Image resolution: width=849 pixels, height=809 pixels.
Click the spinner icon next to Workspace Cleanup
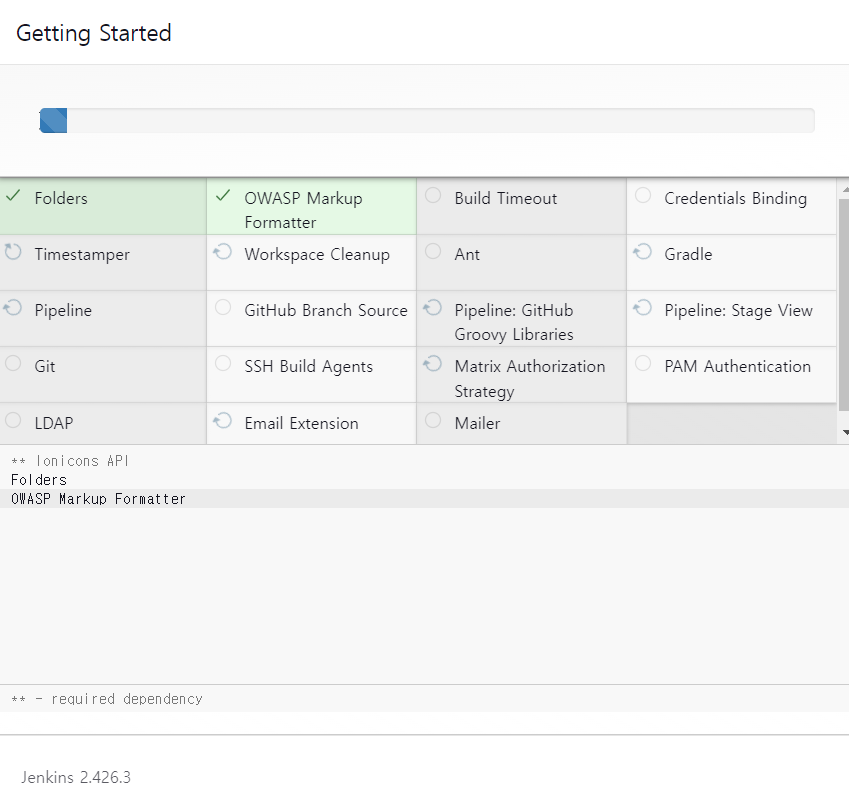(x=223, y=252)
